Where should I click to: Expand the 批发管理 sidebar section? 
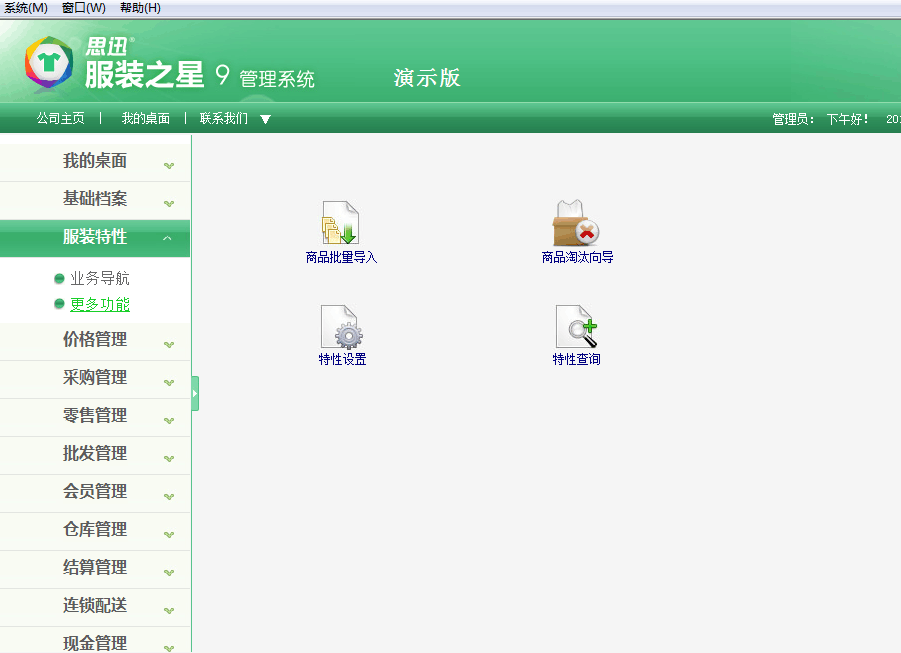95,455
